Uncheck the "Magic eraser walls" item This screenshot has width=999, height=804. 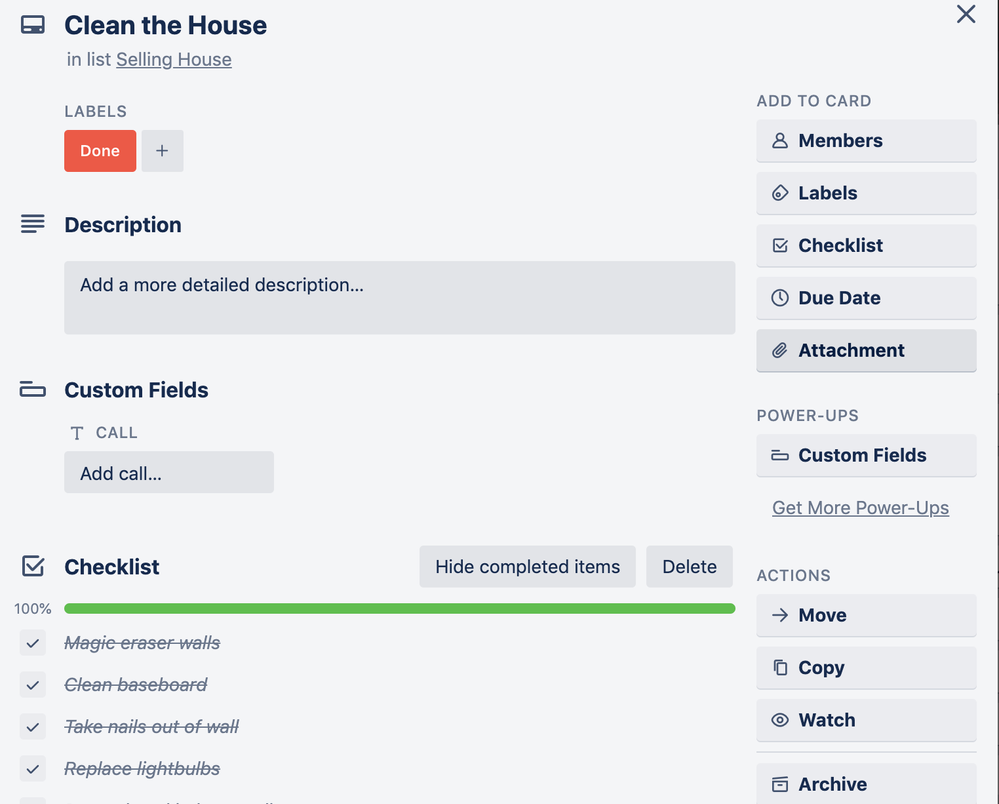[x=32, y=643]
